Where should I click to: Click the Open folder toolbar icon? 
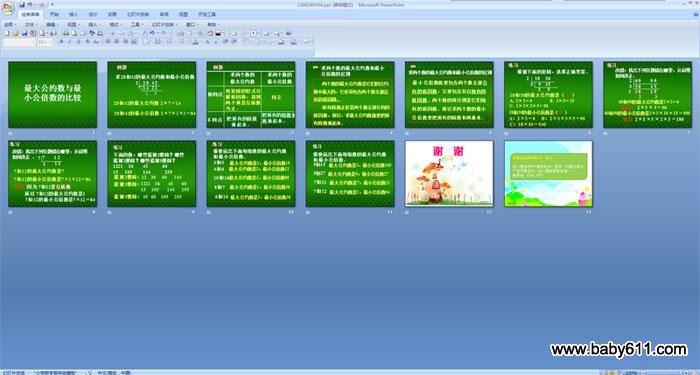pyautogui.click(x=16, y=33)
